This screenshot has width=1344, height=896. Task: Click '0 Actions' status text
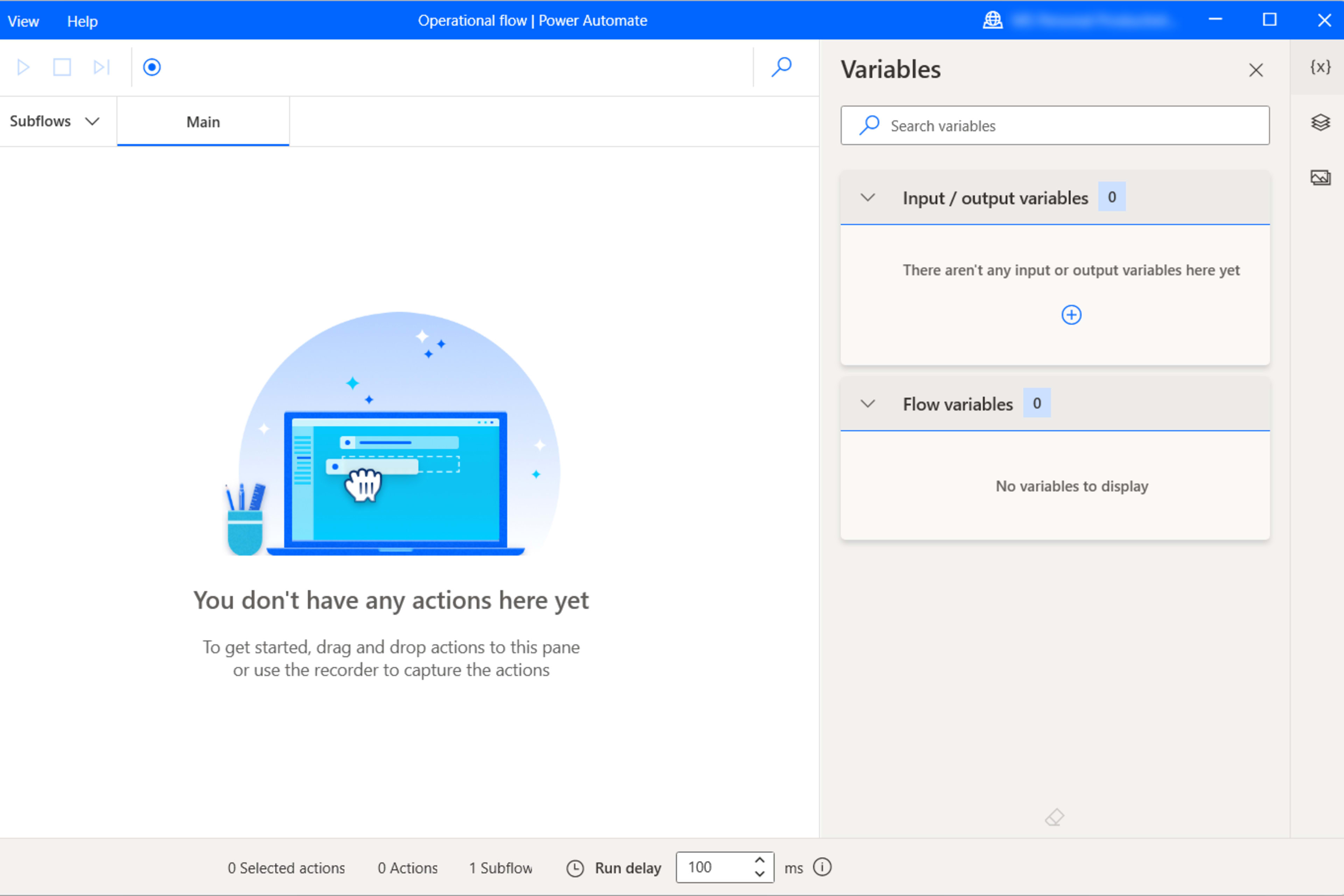(407, 868)
